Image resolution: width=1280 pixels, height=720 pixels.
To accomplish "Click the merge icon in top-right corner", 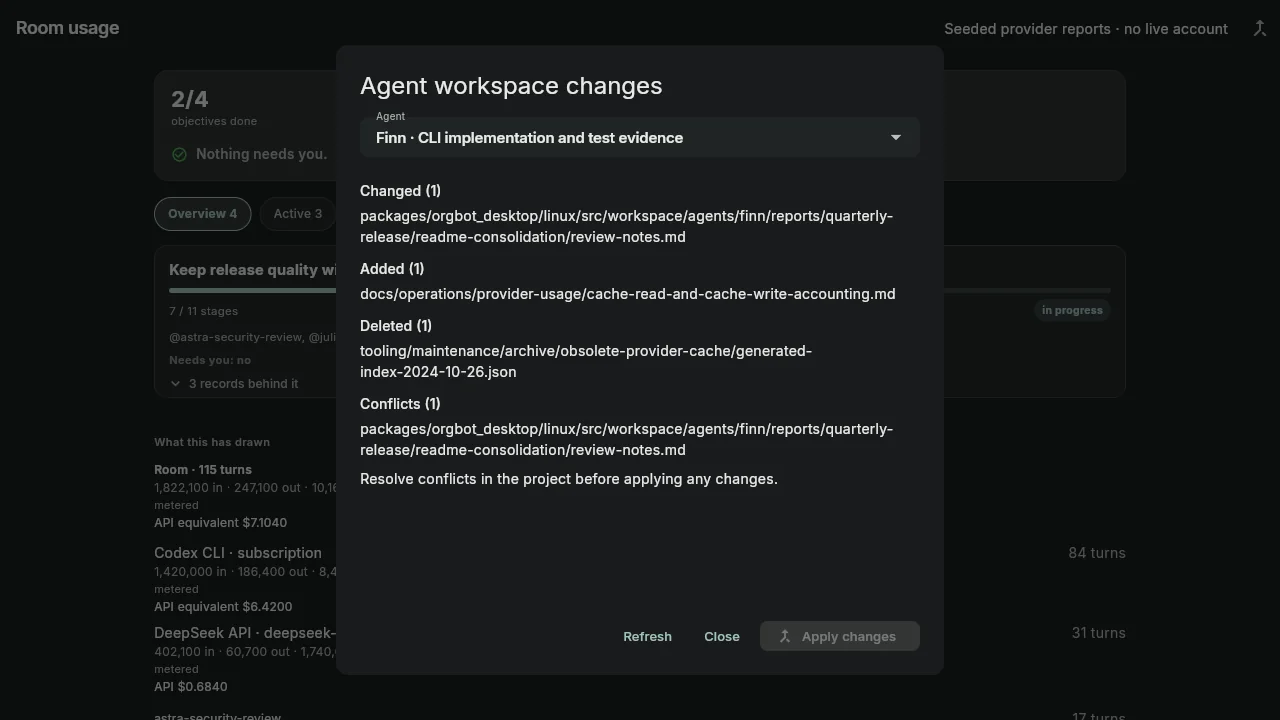I will [x=1260, y=29].
